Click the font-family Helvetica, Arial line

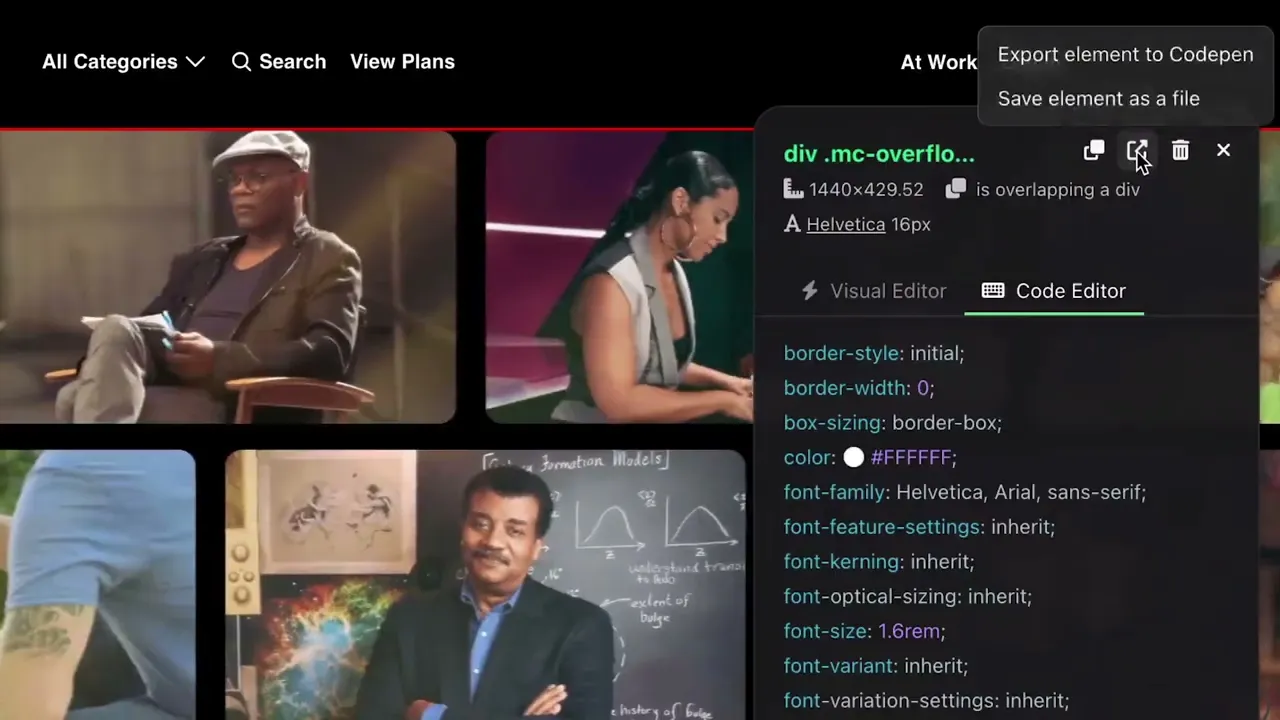(965, 492)
